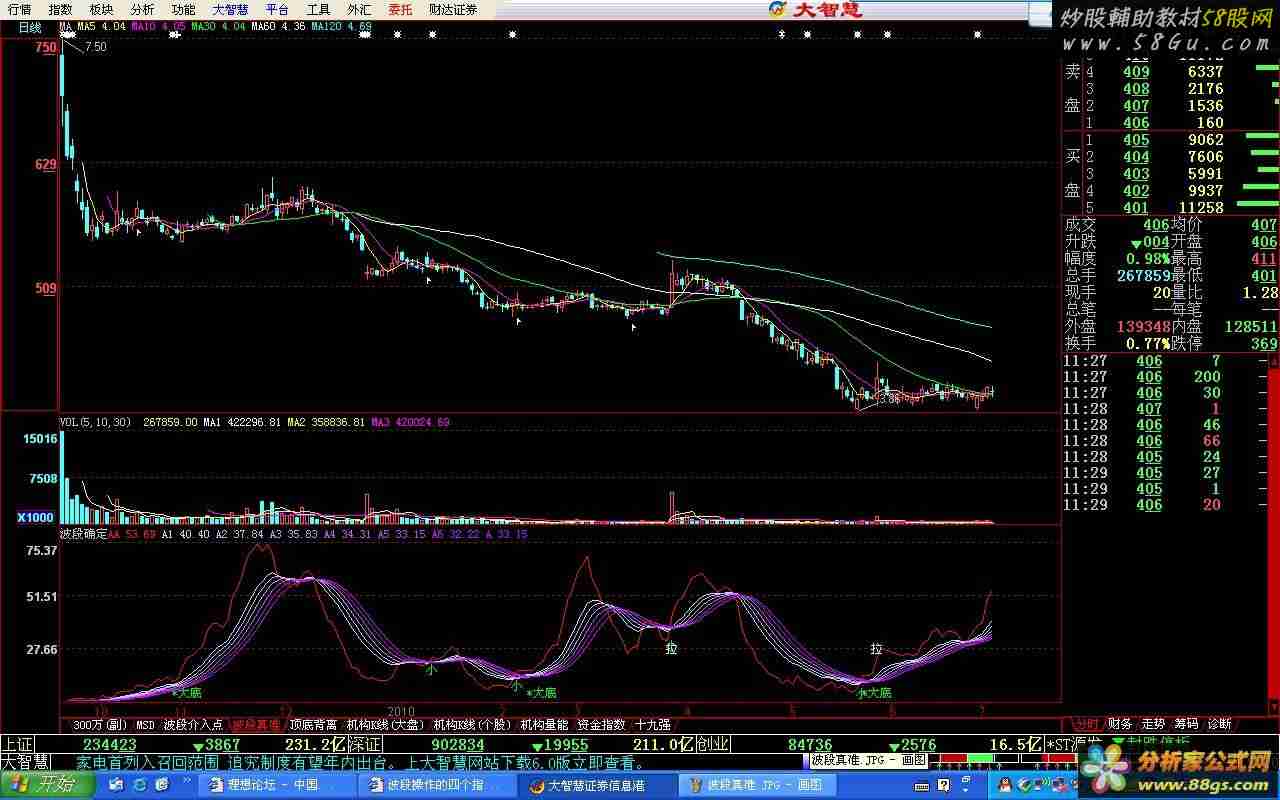Open the 筹码 side panel tab

click(1186, 724)
